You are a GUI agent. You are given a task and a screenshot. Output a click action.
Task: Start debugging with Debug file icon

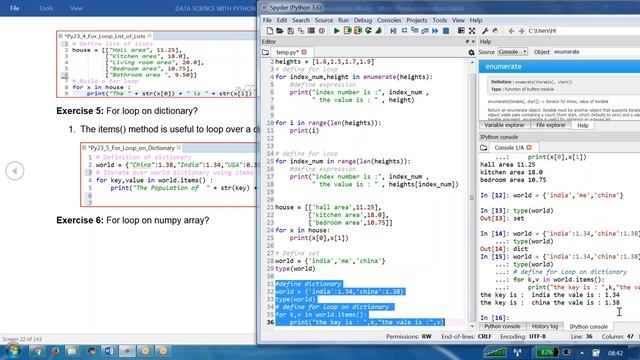click(393, 31)
